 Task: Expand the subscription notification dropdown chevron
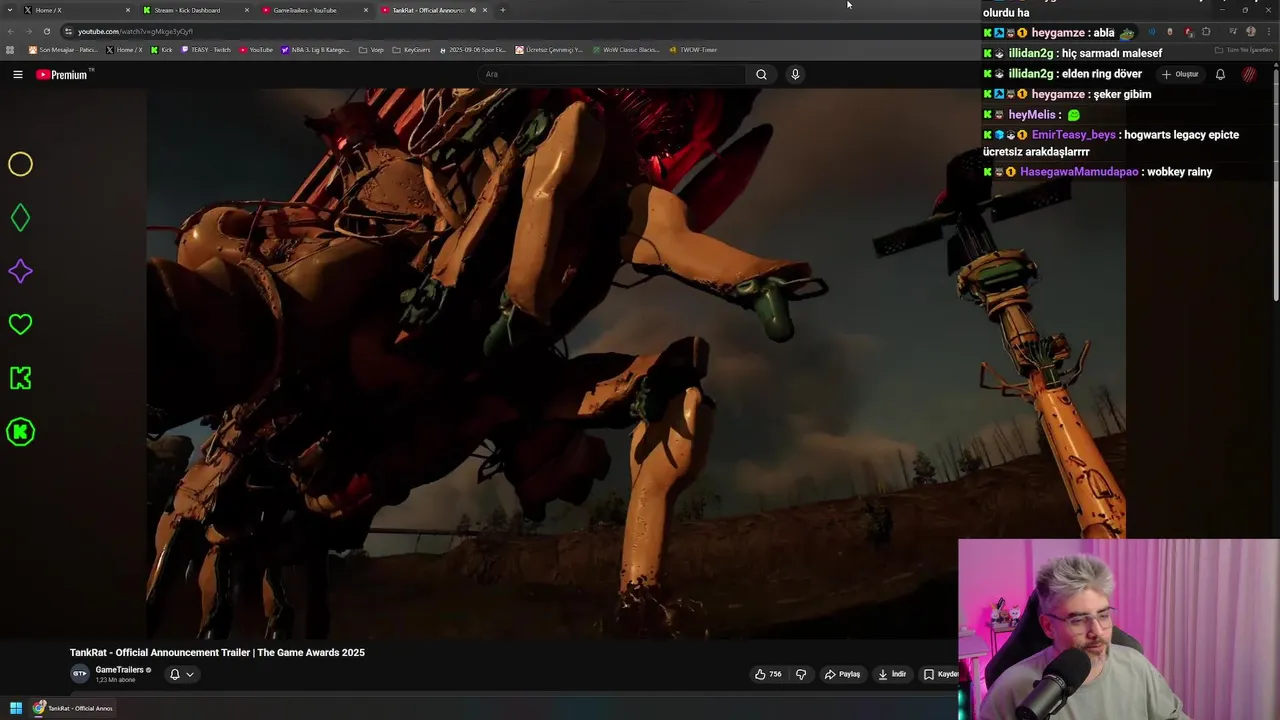coord(190,674)
